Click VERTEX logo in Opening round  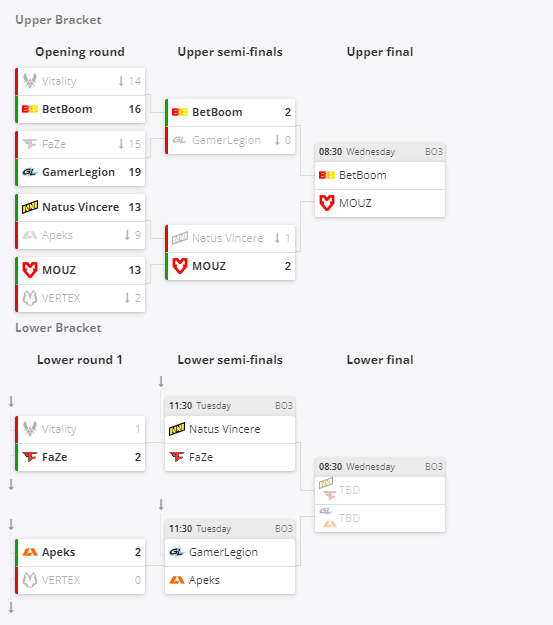(30, 298)
